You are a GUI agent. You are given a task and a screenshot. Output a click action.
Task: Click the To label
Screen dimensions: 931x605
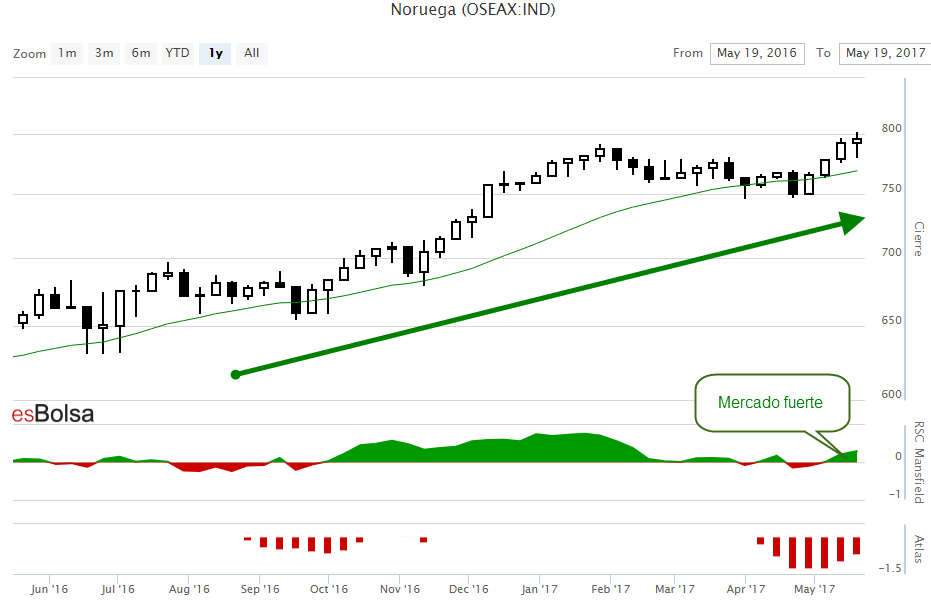[x=823, y=53]
